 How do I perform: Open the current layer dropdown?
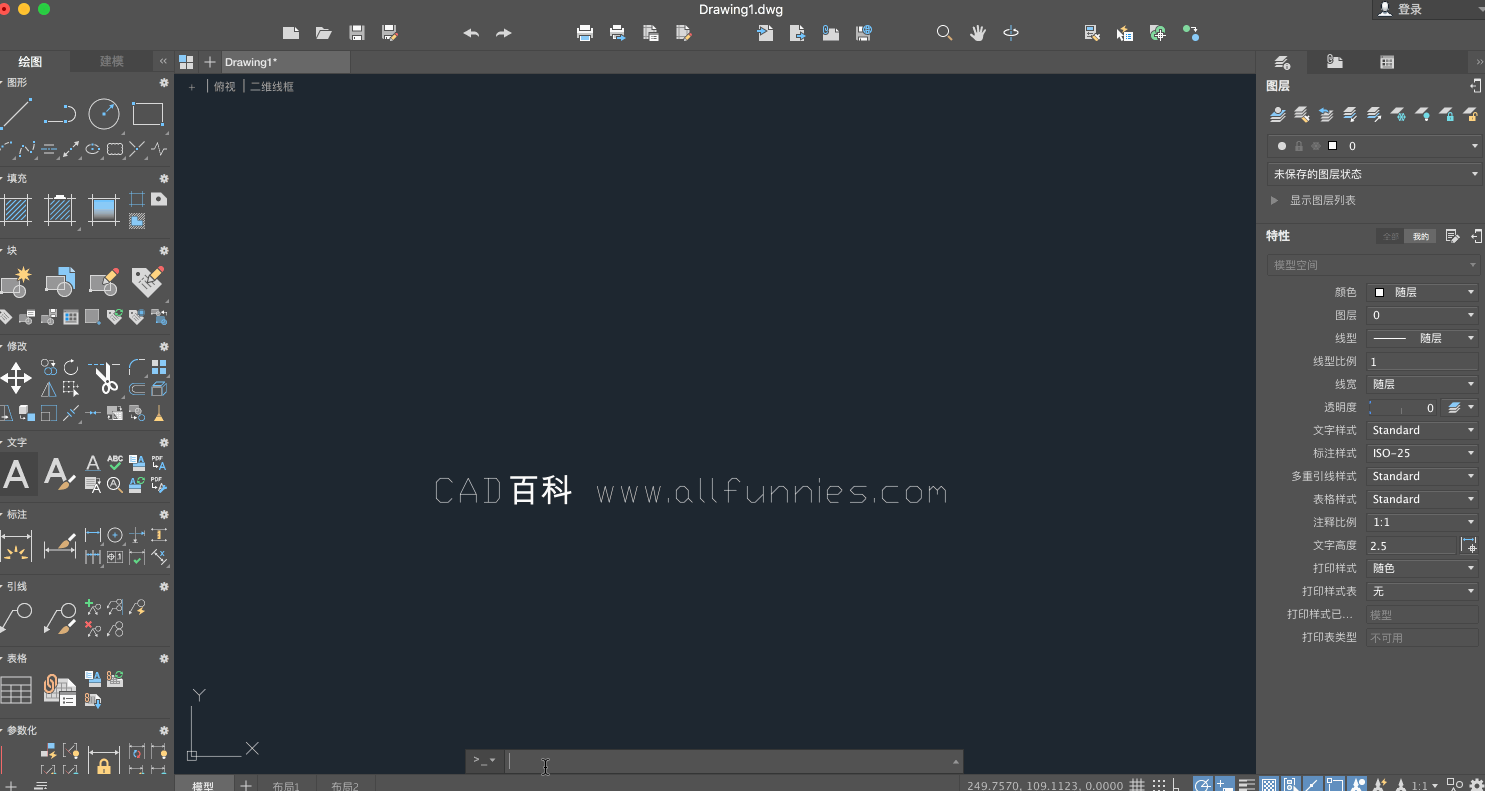(1374, 146)
